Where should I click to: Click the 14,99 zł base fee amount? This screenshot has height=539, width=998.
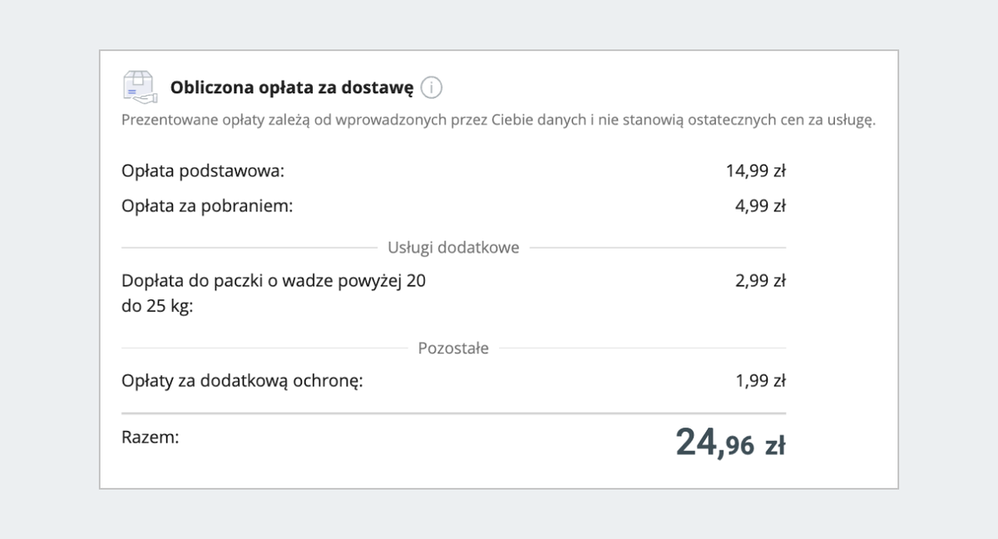point(755,171)
